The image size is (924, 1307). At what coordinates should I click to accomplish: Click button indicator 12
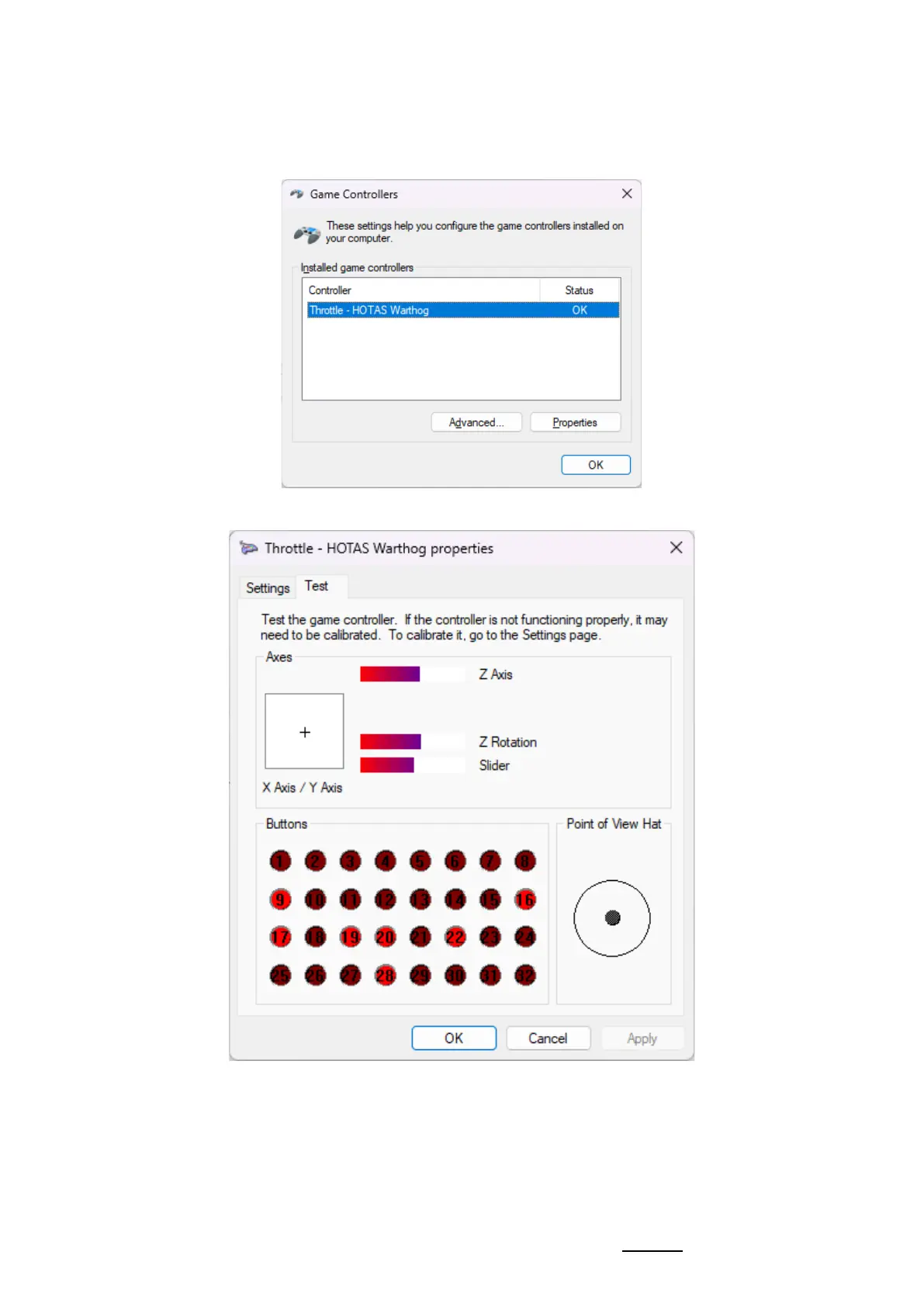click(385, 900)
